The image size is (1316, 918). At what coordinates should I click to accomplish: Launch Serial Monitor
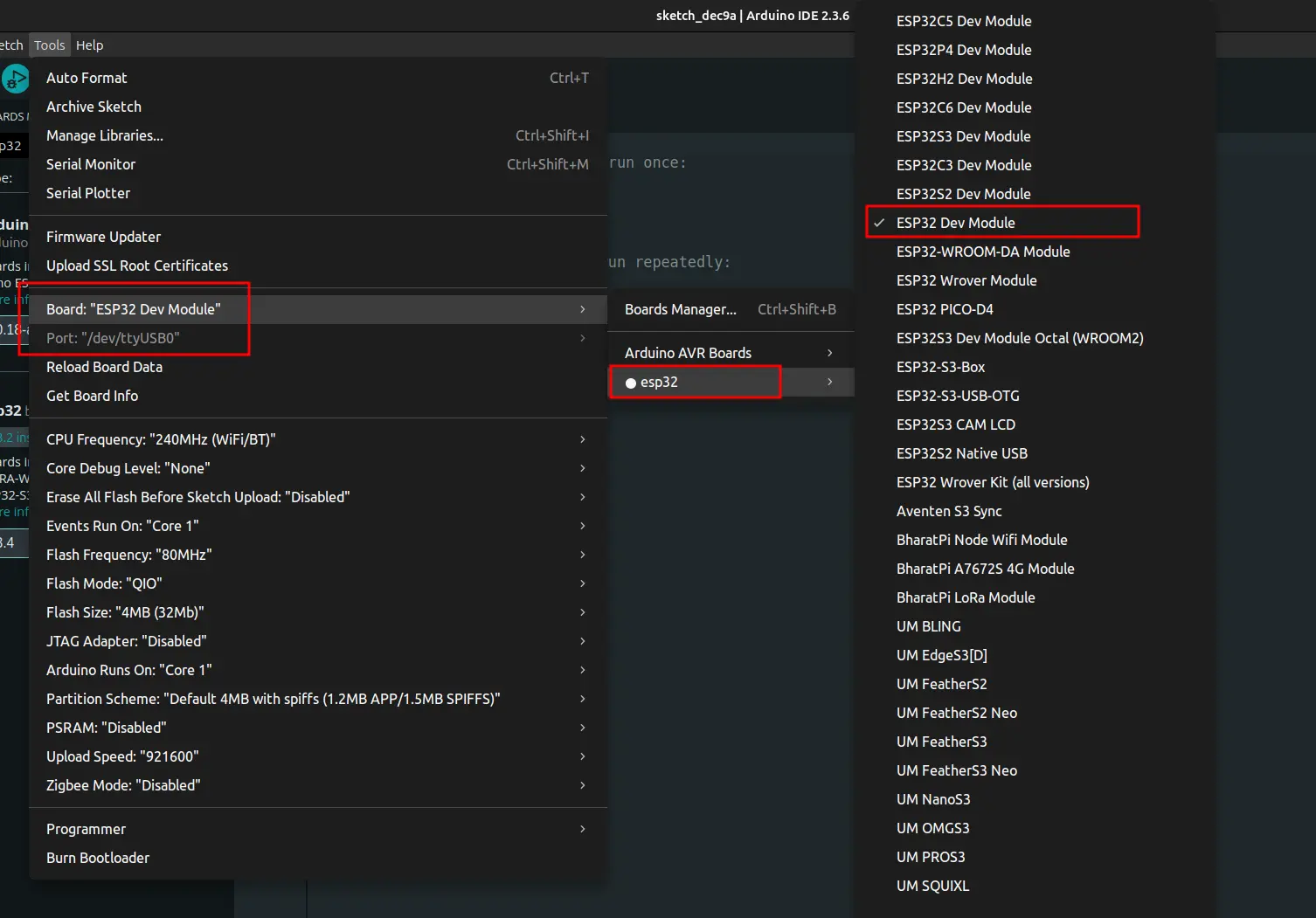(318, 164)
